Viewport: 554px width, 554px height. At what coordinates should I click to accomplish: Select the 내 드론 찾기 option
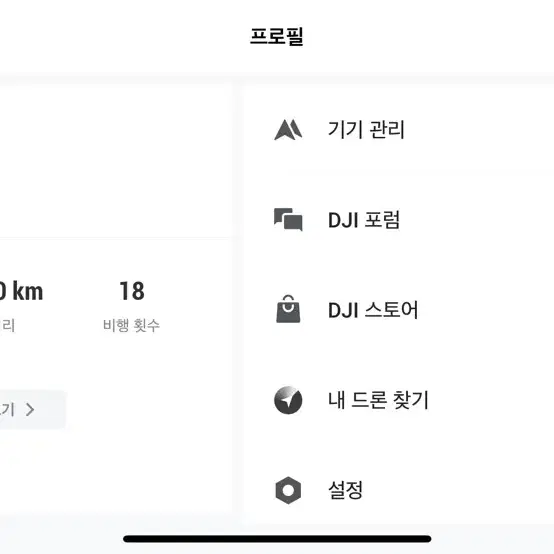click(x=399, y=400)
